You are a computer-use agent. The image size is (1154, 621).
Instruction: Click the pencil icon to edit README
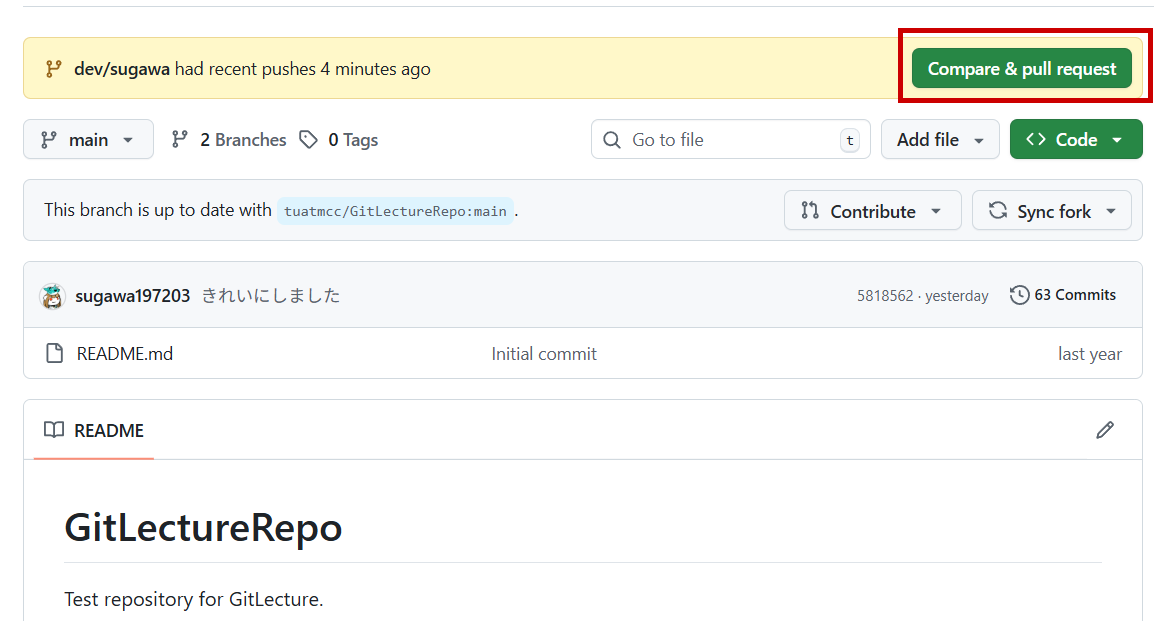[x=1104, y=430]
